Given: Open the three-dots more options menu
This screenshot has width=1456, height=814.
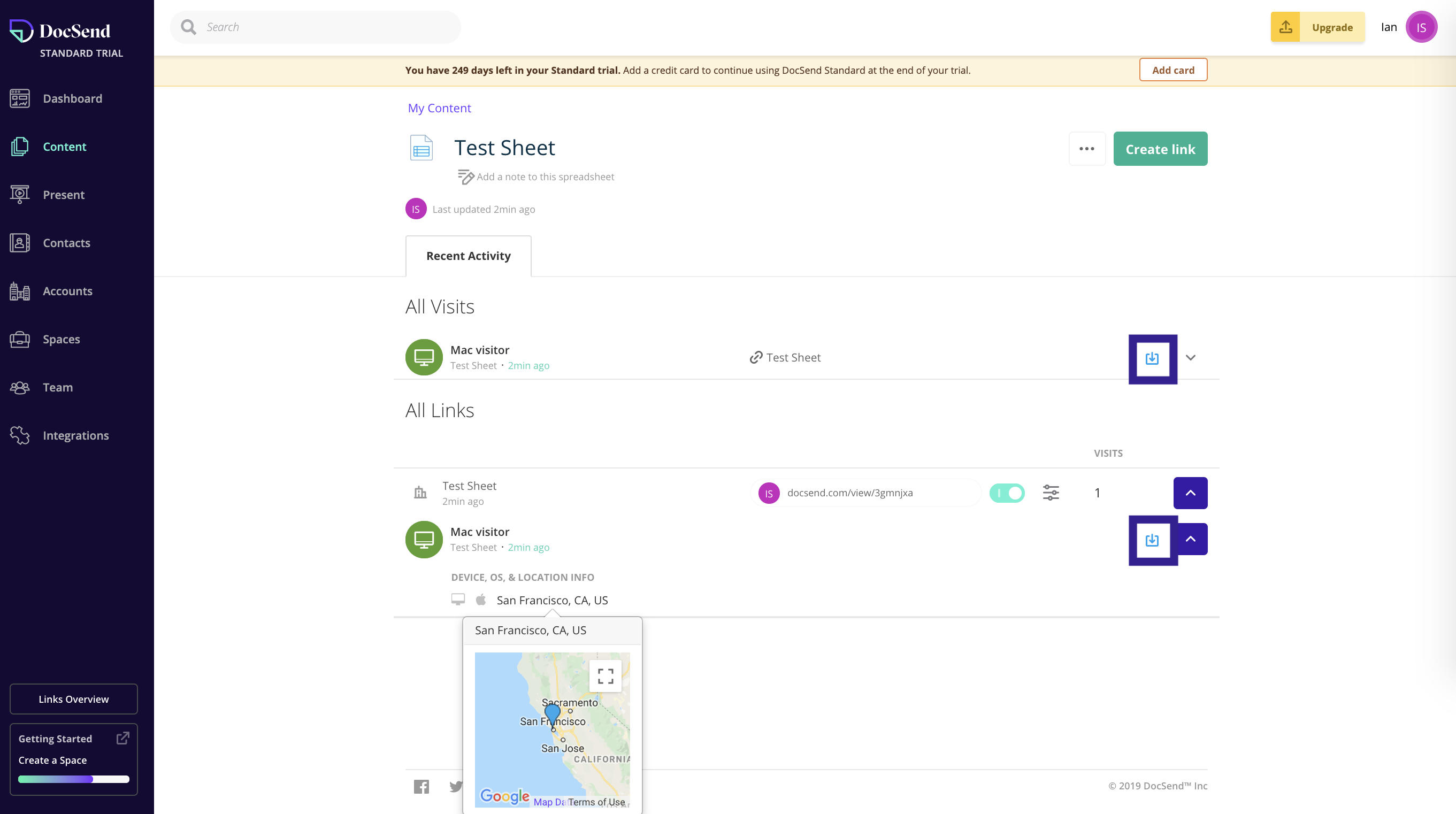Looking at the screenshot, I should click(1086, 149).
